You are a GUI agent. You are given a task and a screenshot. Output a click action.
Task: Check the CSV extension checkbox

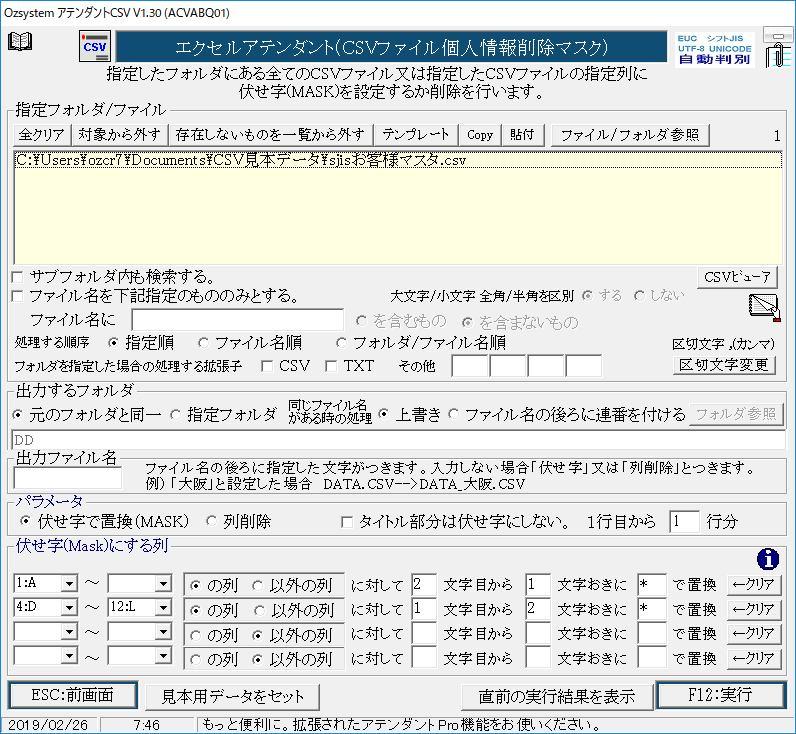pyautogui.click(x=267, y=366)
